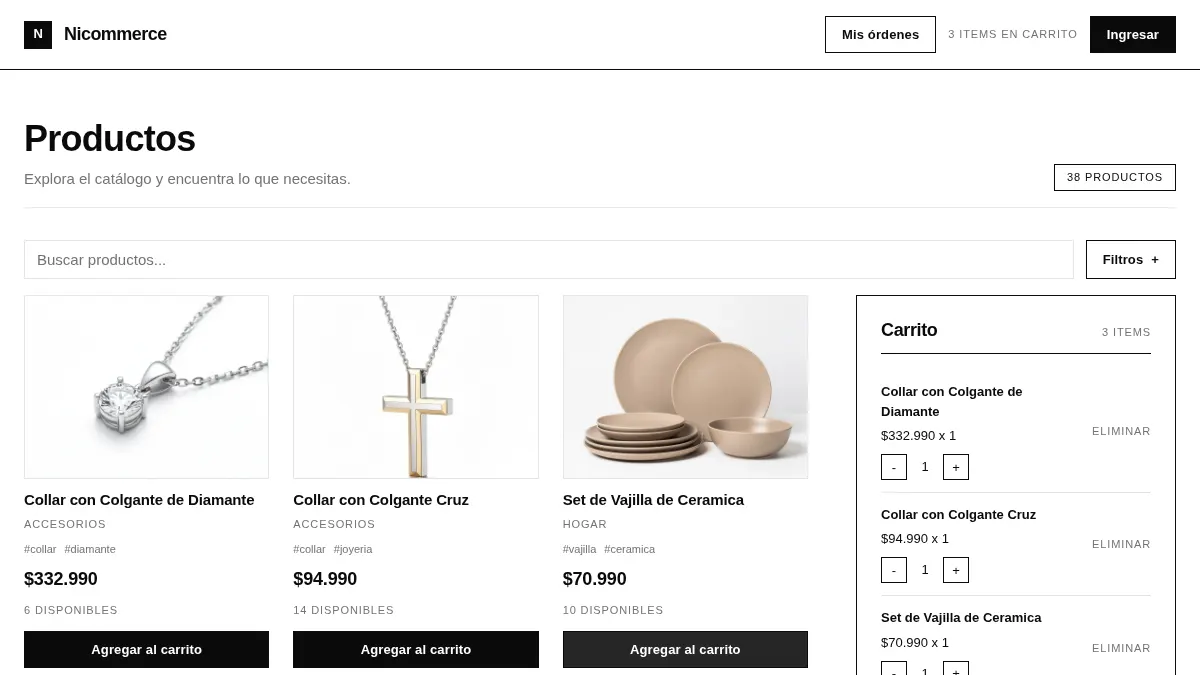Open the diamond pendant necklace product image
The image size is (1200, 675).
click(146, 387)
